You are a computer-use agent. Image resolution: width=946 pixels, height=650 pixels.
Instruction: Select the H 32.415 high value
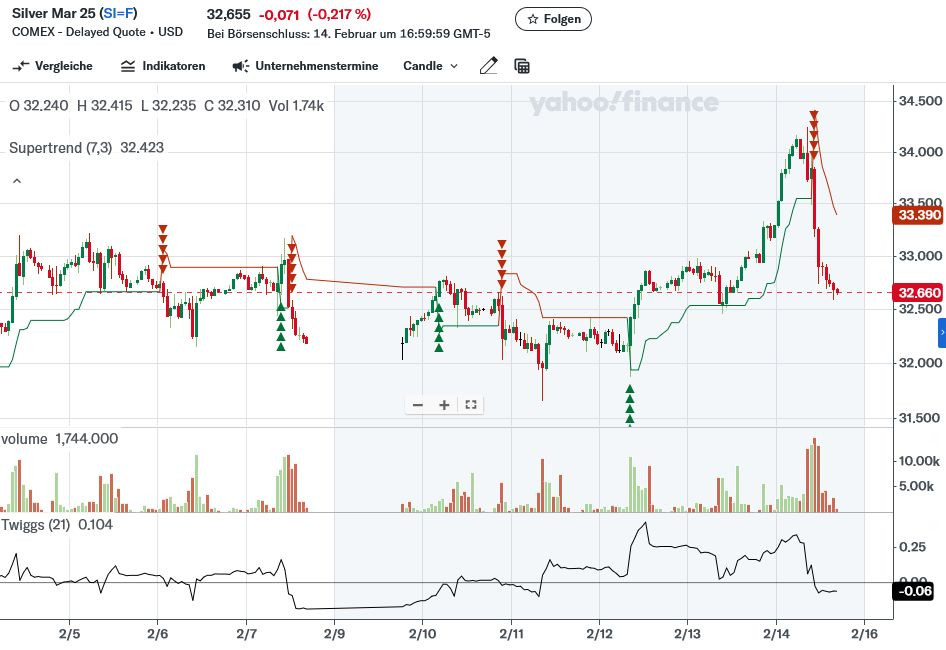(104, 106)
